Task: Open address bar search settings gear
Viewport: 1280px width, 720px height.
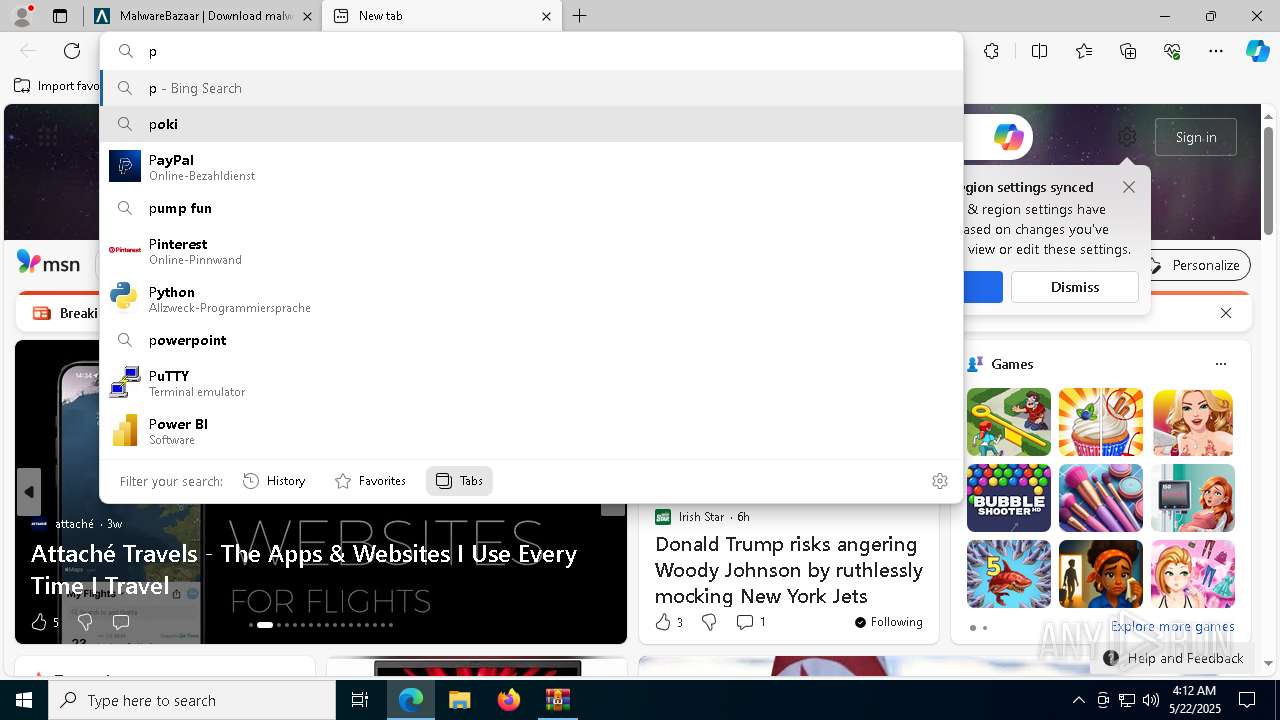Action: click(x=940, y=481)
